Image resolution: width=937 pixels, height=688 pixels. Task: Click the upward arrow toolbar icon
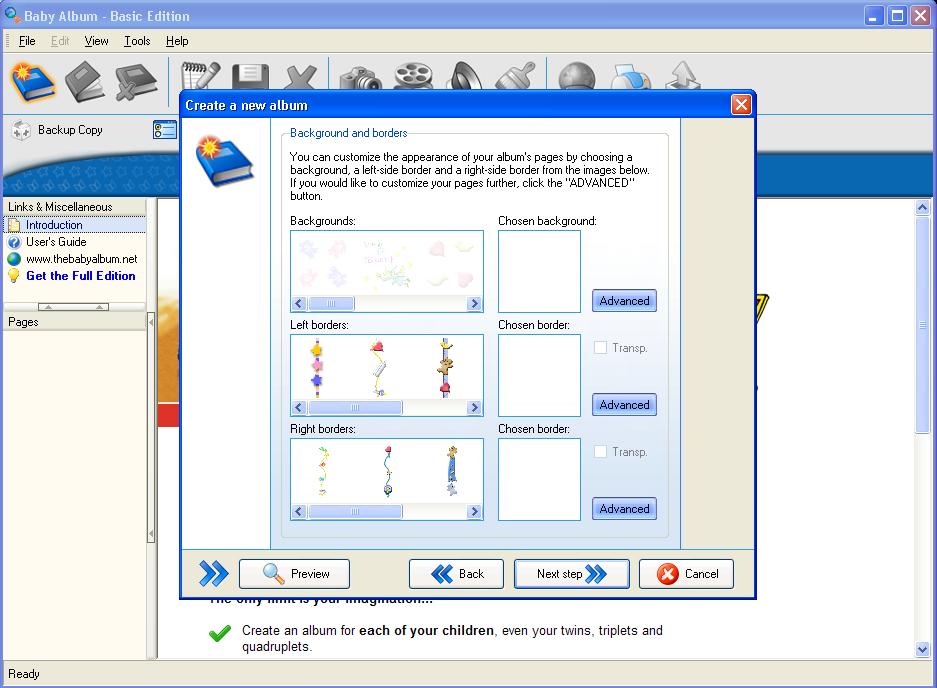pyautogui.click(x=682, y=76)
